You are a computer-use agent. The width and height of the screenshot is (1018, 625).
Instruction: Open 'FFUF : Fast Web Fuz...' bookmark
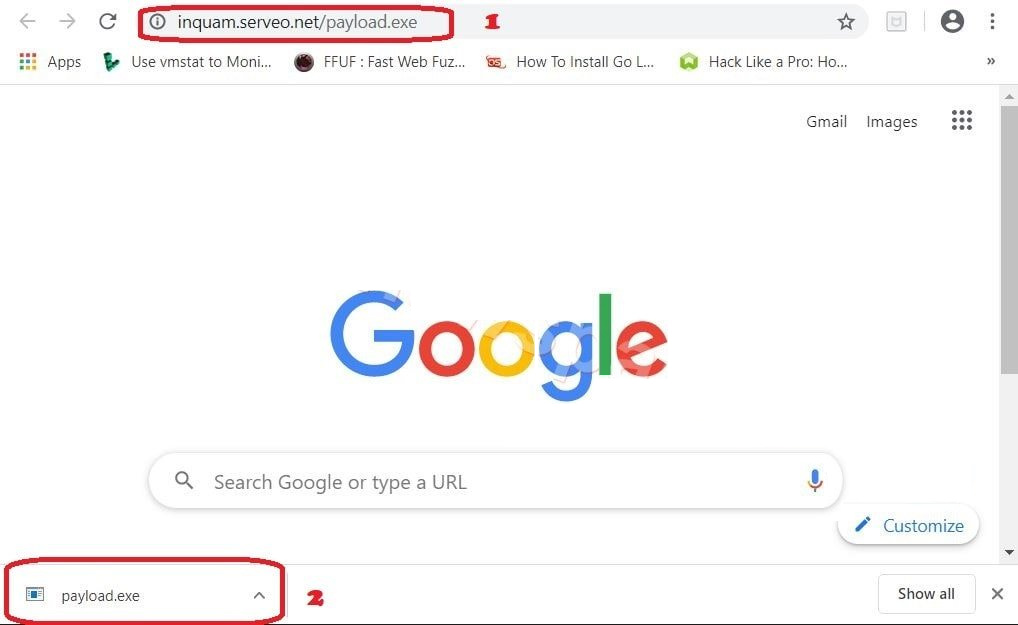380,62
